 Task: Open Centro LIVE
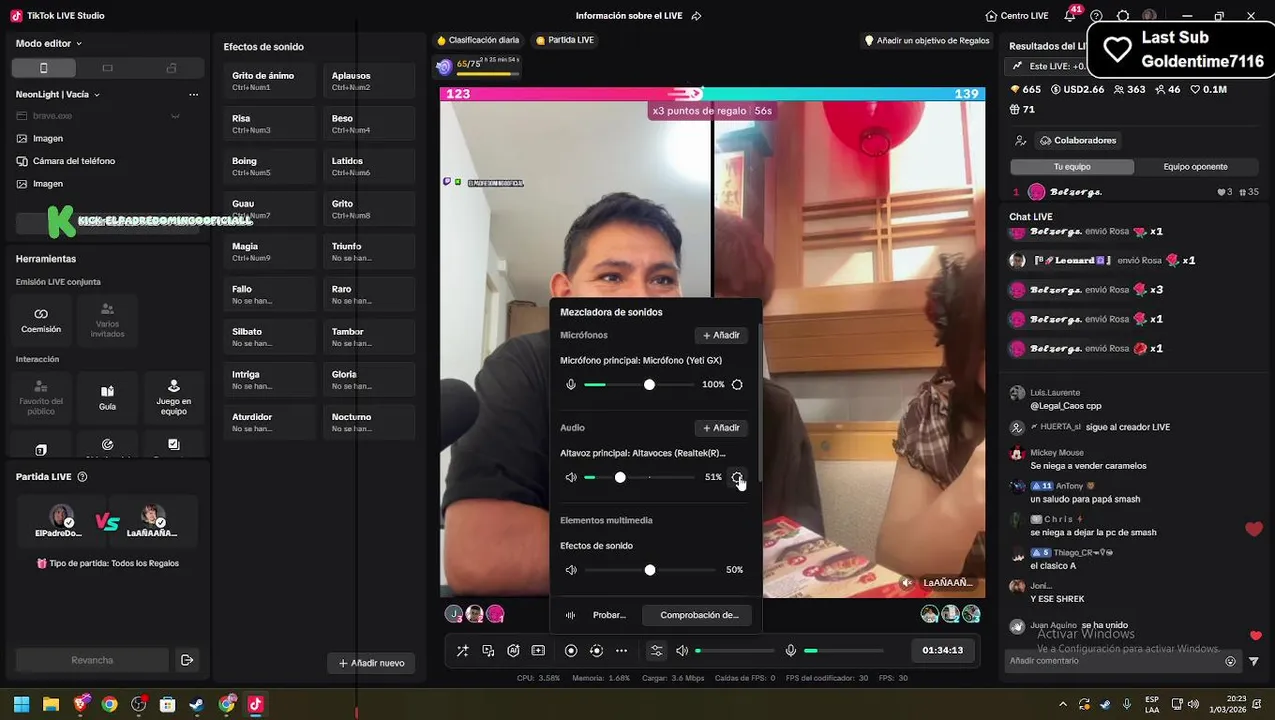tap(1017, 16)
